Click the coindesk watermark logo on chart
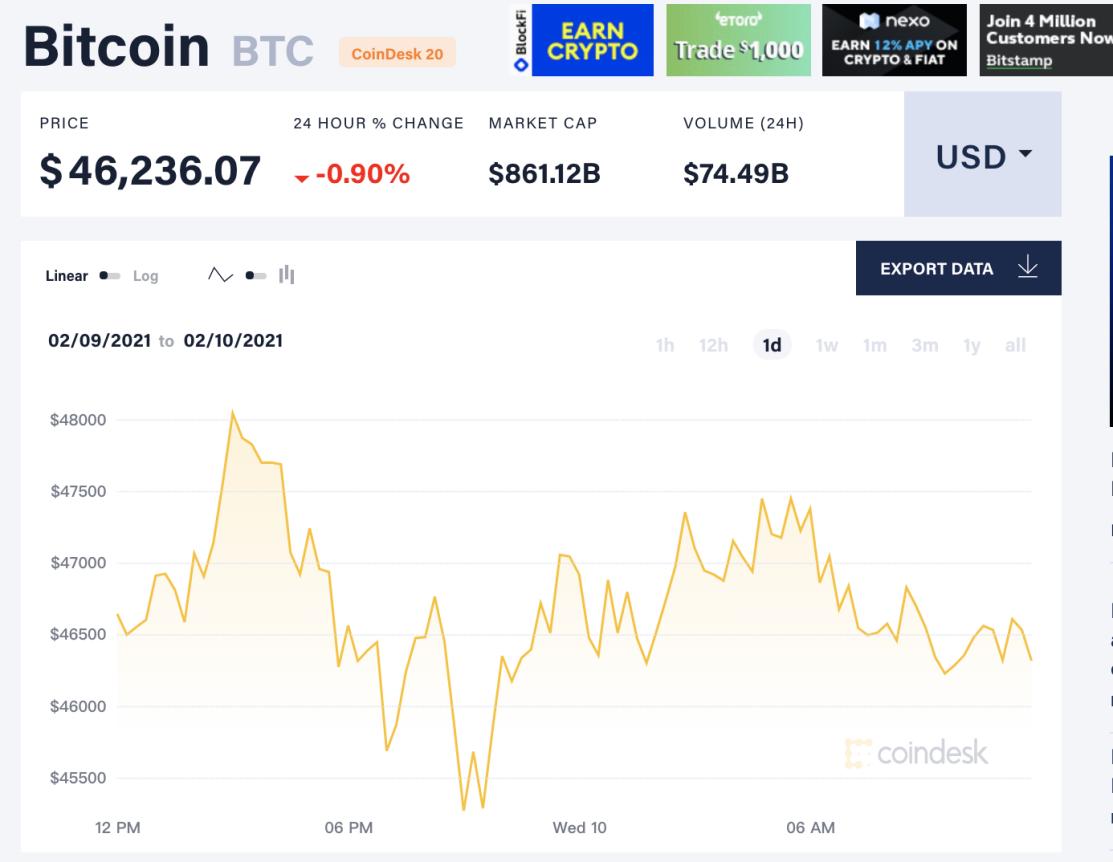Screen dimensions: 1113x862 917,753
